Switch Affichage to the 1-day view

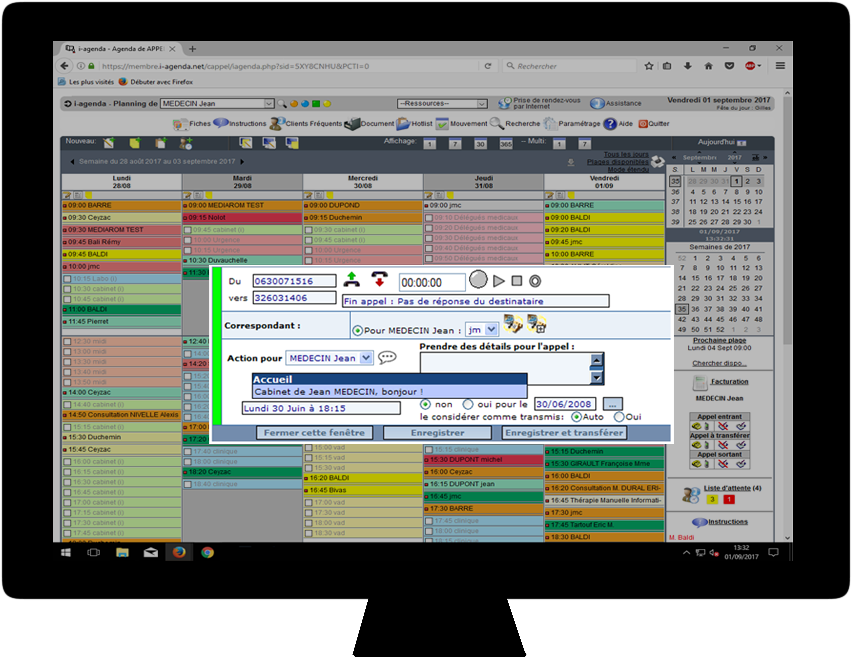[429, 144]
